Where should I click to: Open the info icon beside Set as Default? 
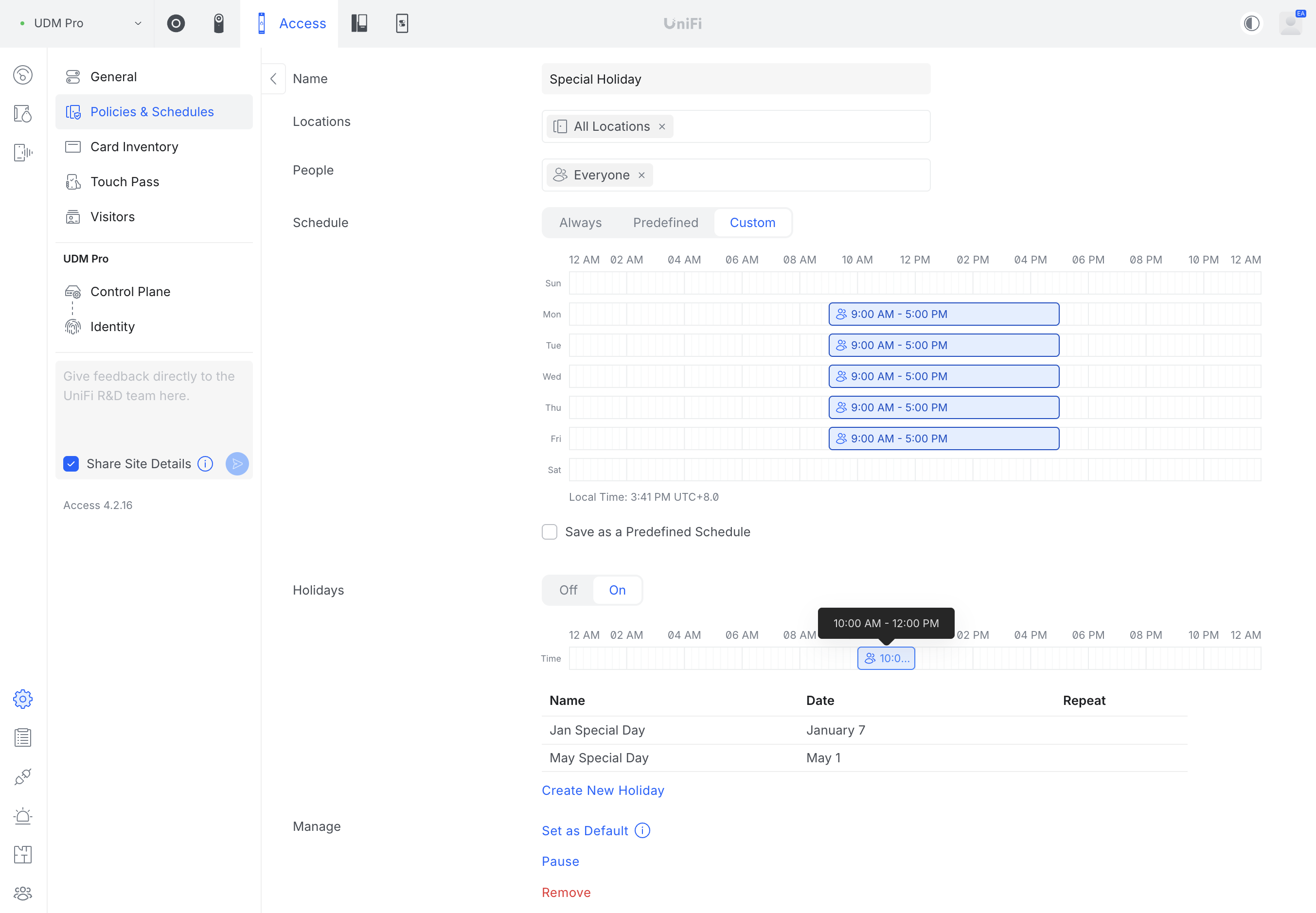tap(642, 830)
